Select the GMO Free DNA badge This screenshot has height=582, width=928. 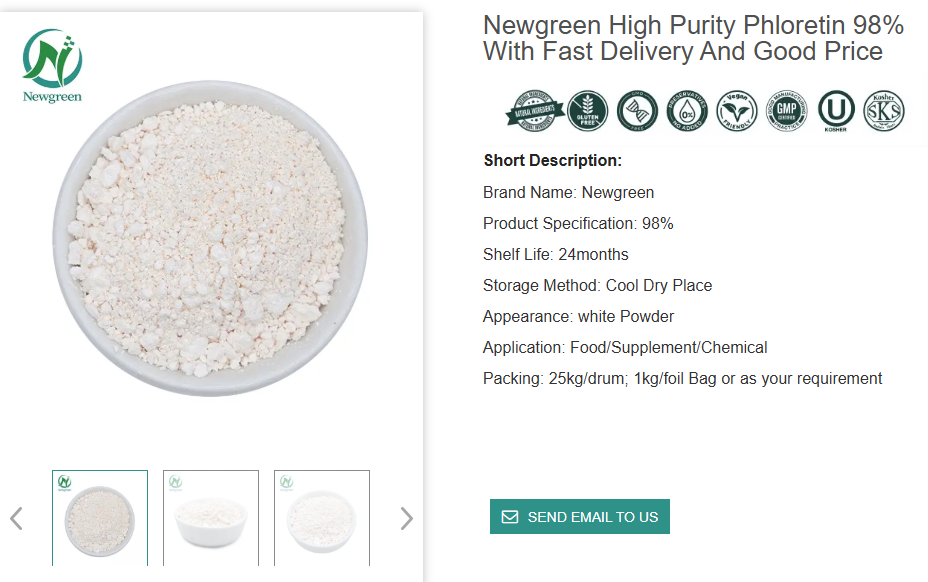(x=637, y=111)
